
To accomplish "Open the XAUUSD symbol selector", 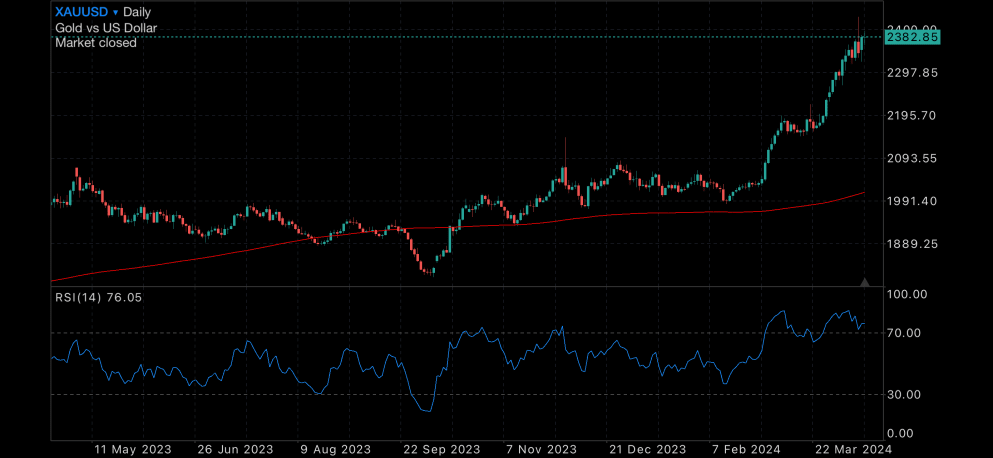I will (x=82, y=12).
